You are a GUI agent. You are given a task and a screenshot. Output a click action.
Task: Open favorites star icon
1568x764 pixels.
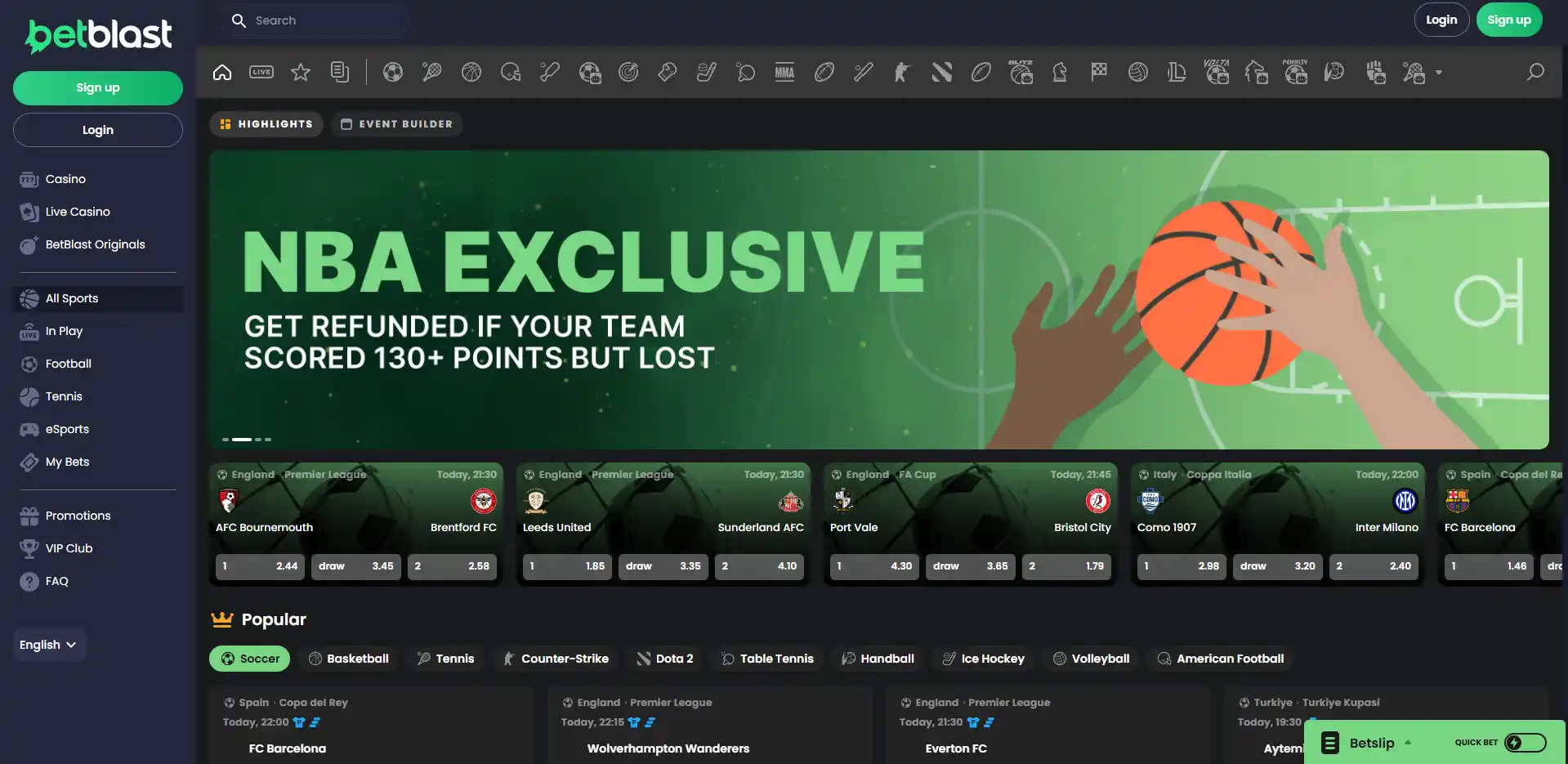tap(301, 73)
